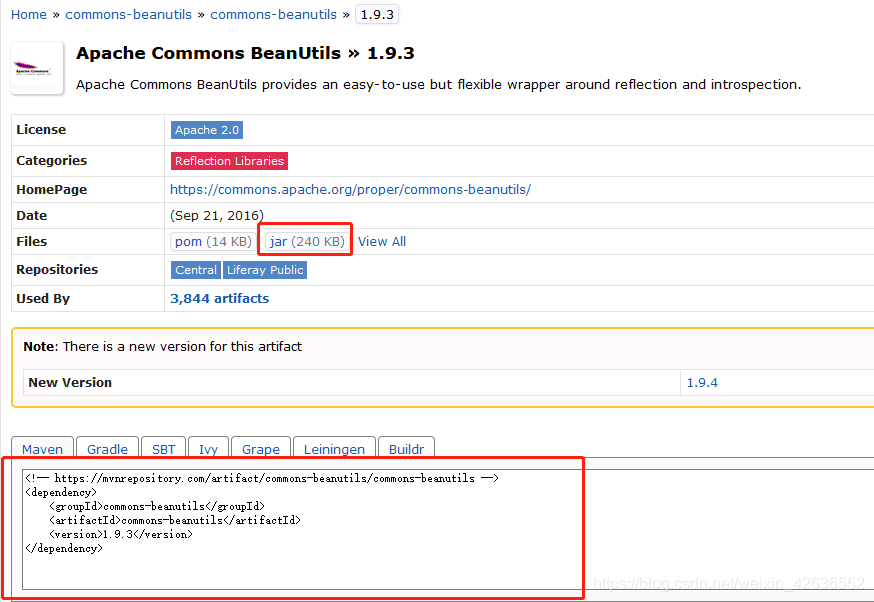Open the Liferay Public repository badge
This screenshot has width=874, height=602.
pyautogui.click(x=265, y=270)
